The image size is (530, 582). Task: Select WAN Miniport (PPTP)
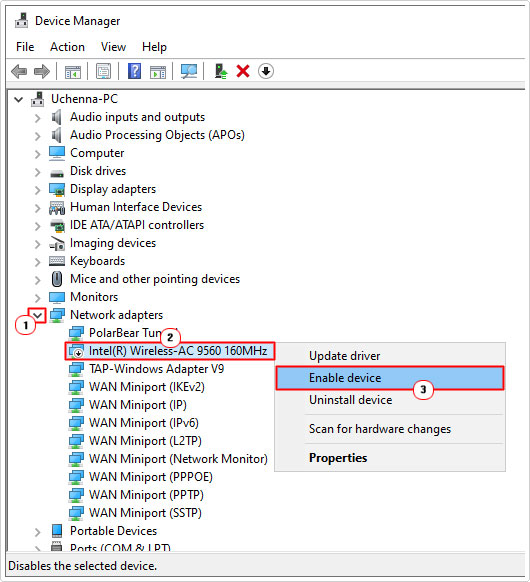[x=146, y=495]
